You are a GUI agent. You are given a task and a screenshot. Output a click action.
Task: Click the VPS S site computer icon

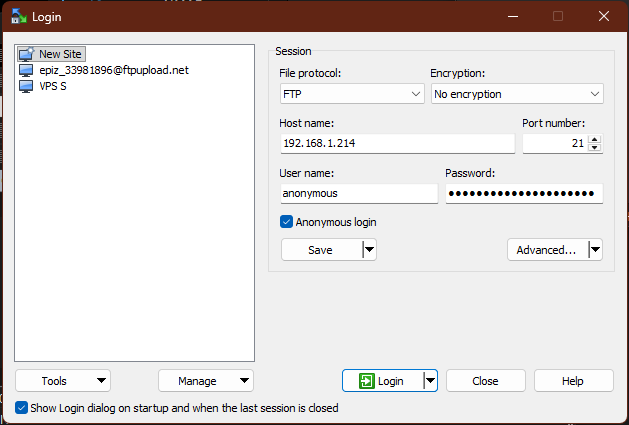click(x=26, y=86)
